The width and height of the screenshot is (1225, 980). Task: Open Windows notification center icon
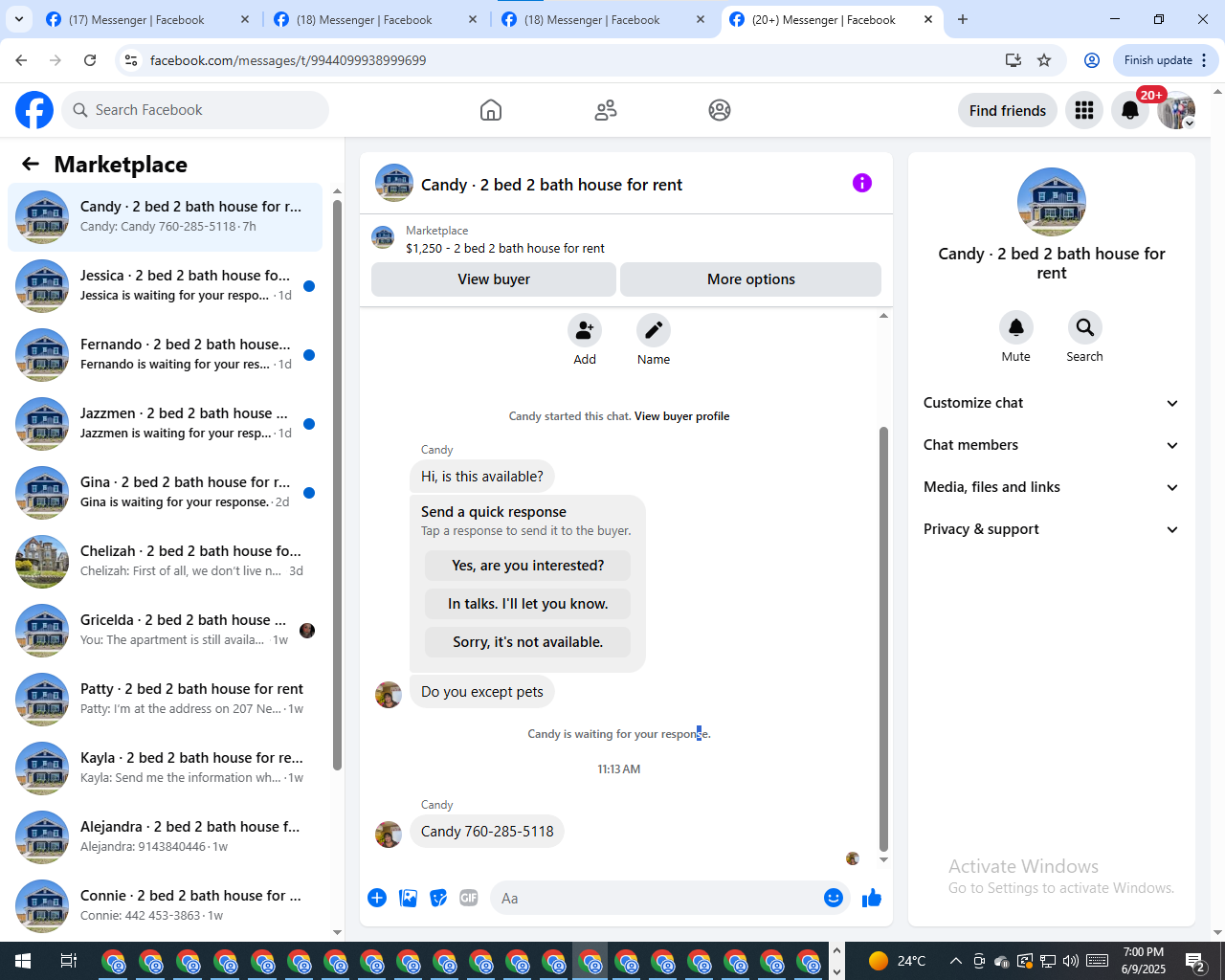pos(1195,961)
